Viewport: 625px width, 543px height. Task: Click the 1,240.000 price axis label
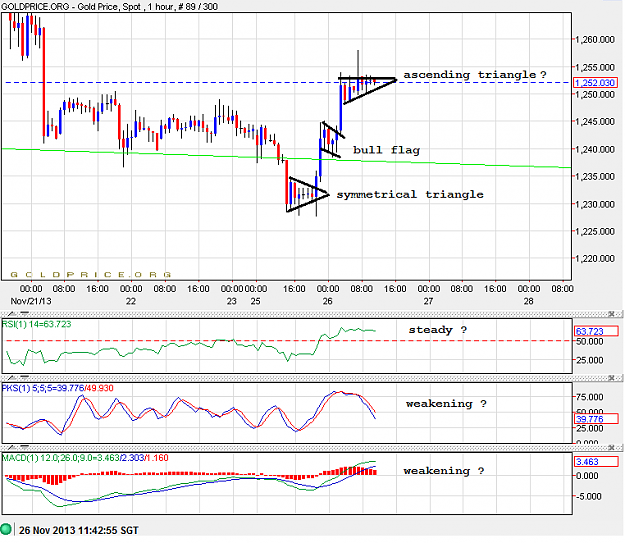pyautogui.click(x=595, y=149)
